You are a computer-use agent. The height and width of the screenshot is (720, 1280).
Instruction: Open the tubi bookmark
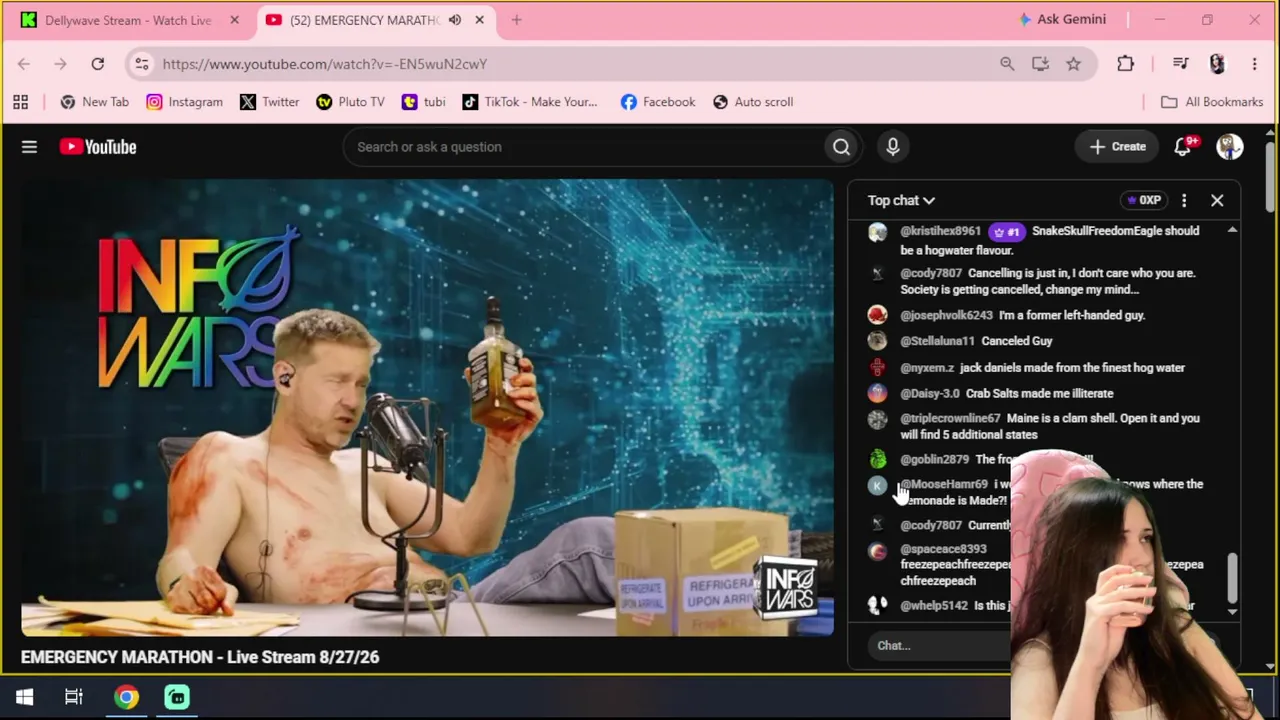click(x=423, y=102)
